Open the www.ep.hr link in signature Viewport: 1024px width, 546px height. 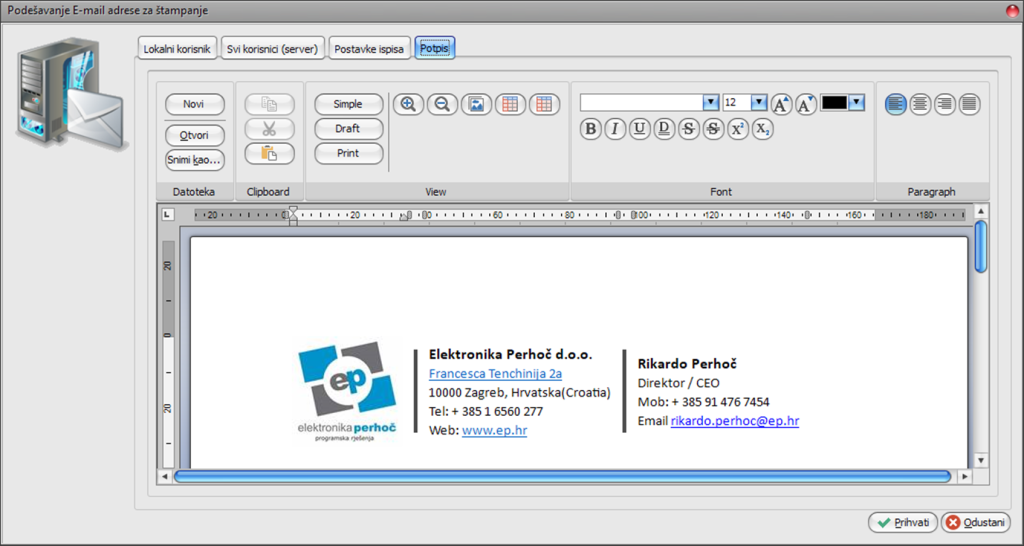click(494, 430)
